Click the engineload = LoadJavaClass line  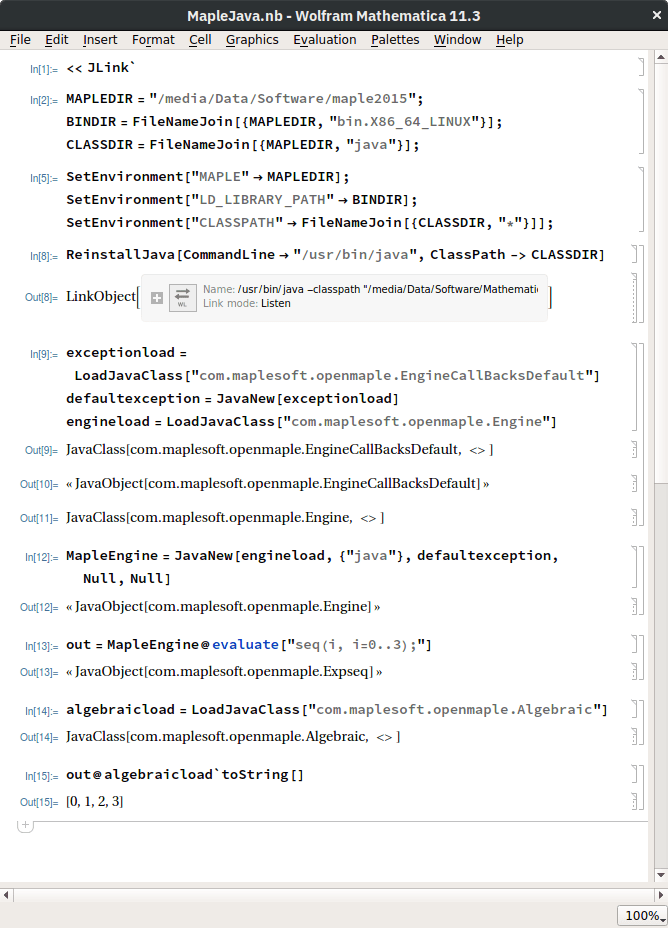(311, 421)
